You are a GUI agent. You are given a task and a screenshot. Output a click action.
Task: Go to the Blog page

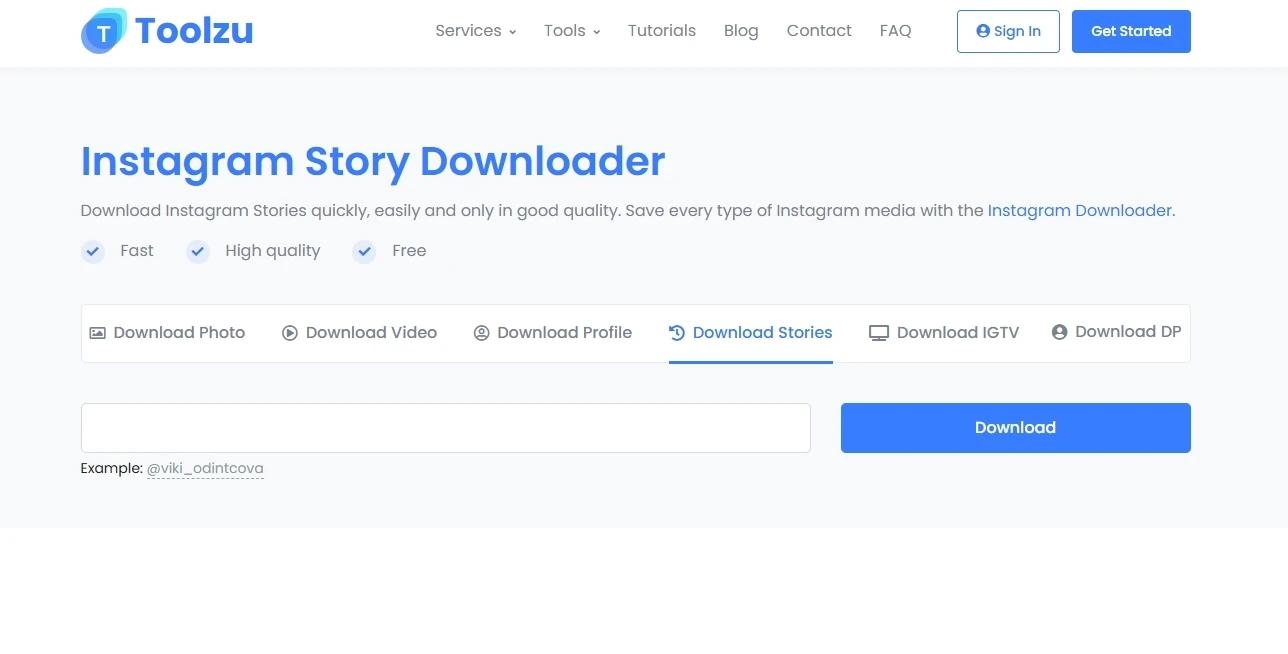(741, 31)
